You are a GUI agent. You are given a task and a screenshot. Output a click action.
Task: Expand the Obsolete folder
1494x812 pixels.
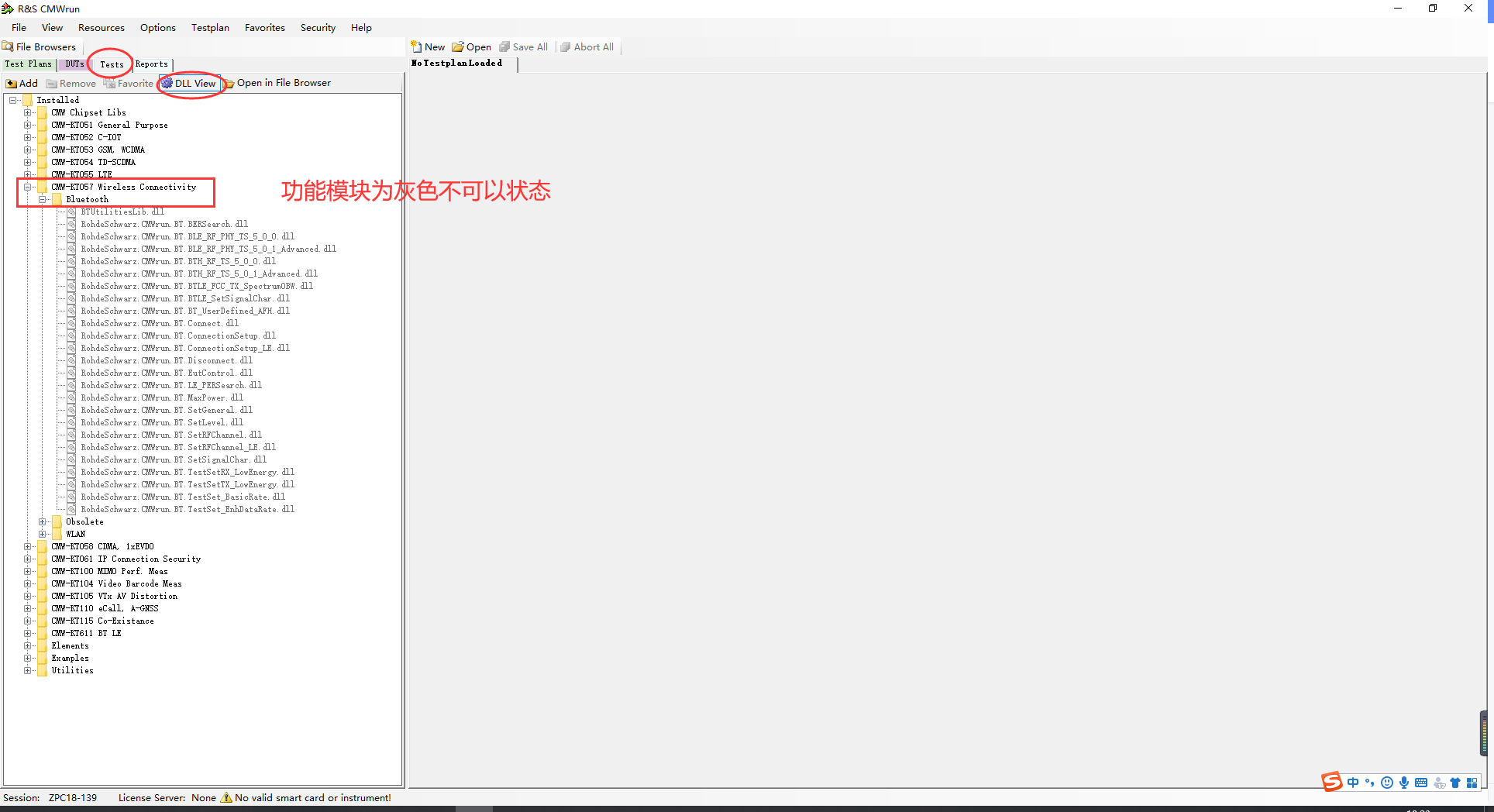43,521
